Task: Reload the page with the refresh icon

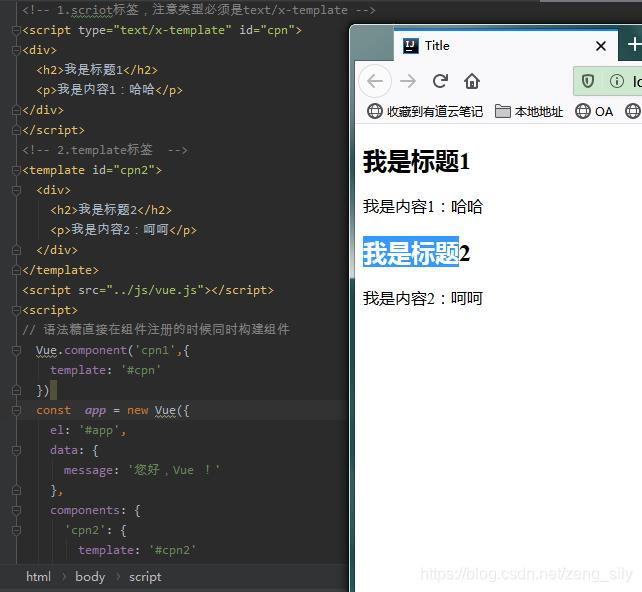Action: click(440, 81)
